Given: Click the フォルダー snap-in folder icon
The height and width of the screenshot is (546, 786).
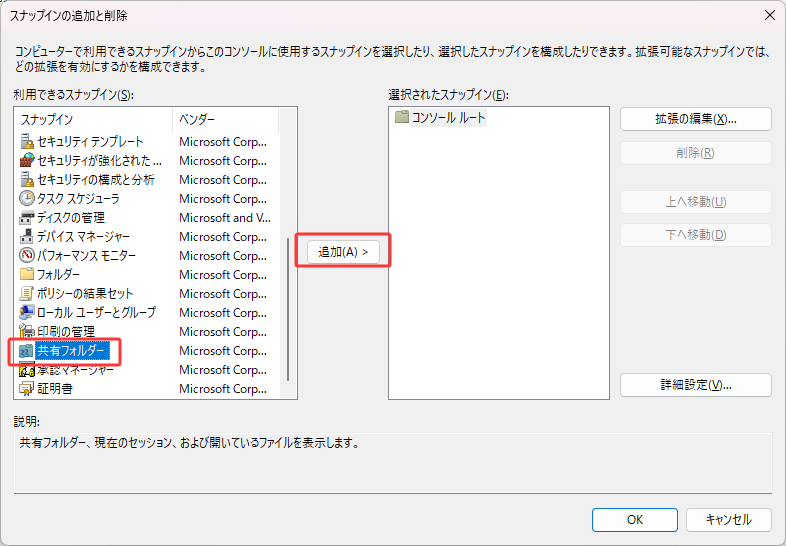Looking at the screenshot, I should 27,274.
